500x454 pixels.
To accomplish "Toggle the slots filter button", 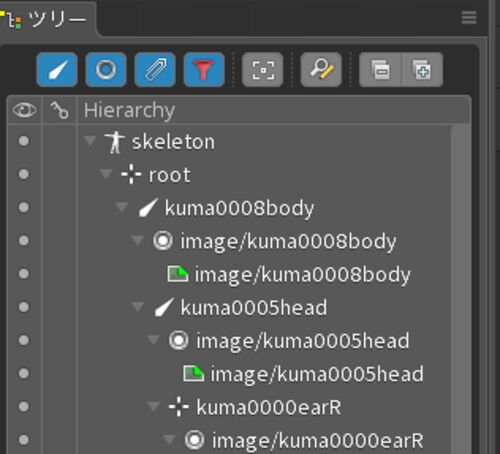I will 106,70.
